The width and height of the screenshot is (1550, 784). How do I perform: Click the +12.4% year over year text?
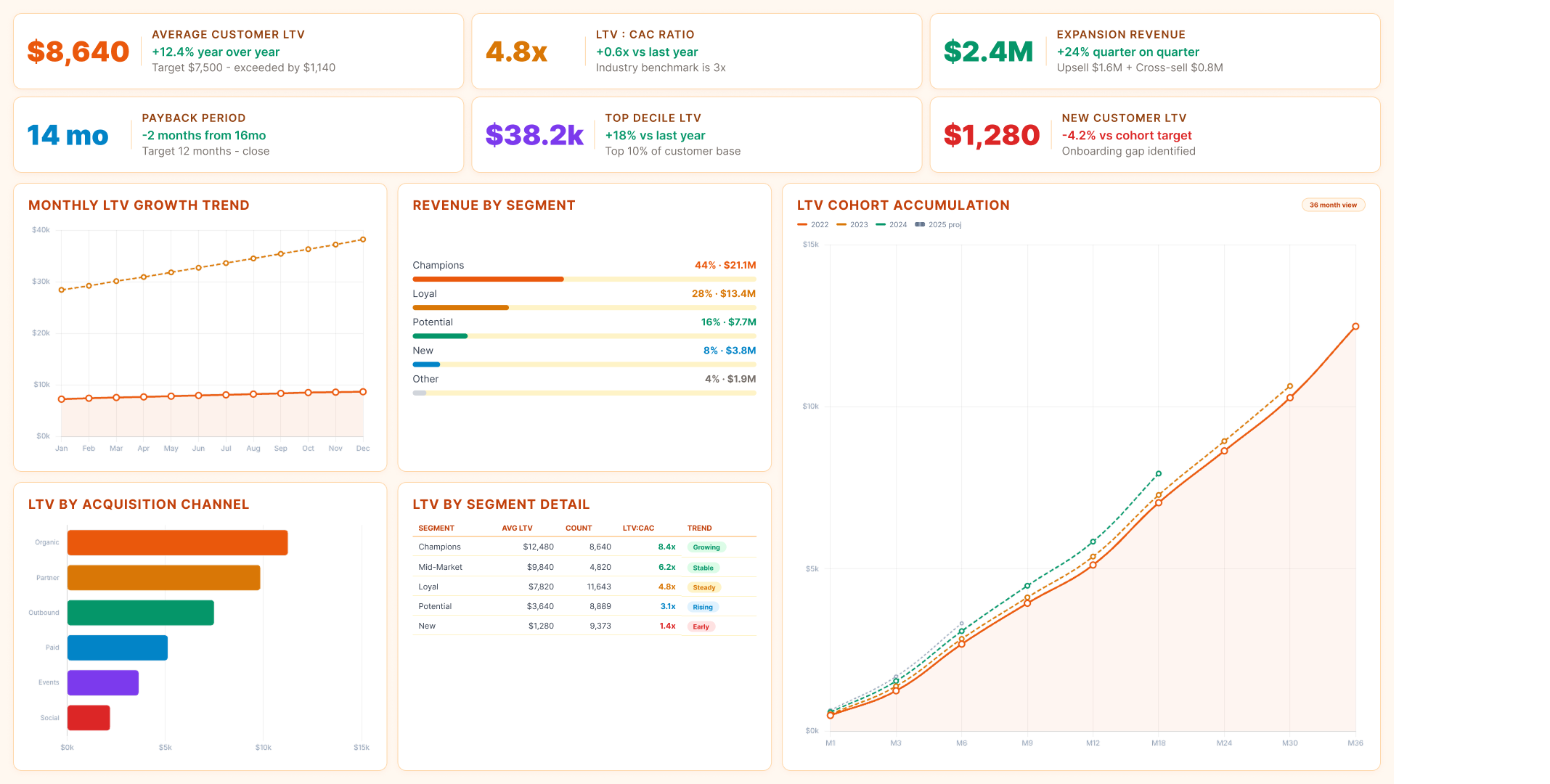[216, 52]
